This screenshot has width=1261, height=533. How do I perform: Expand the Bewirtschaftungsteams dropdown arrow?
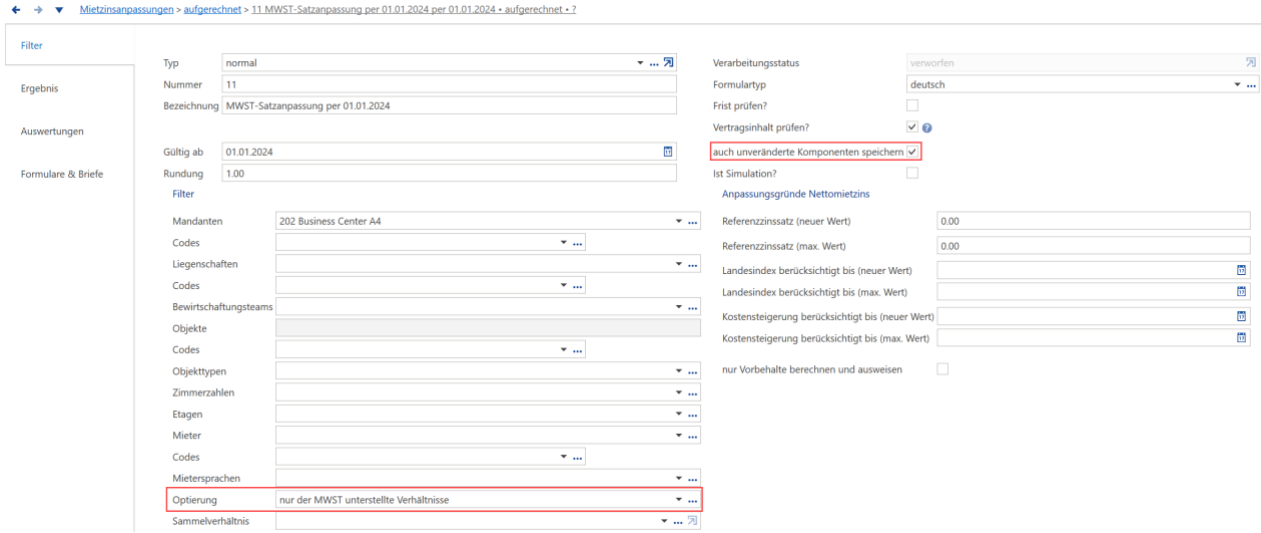pyautogui.click(x=679, y=307)
